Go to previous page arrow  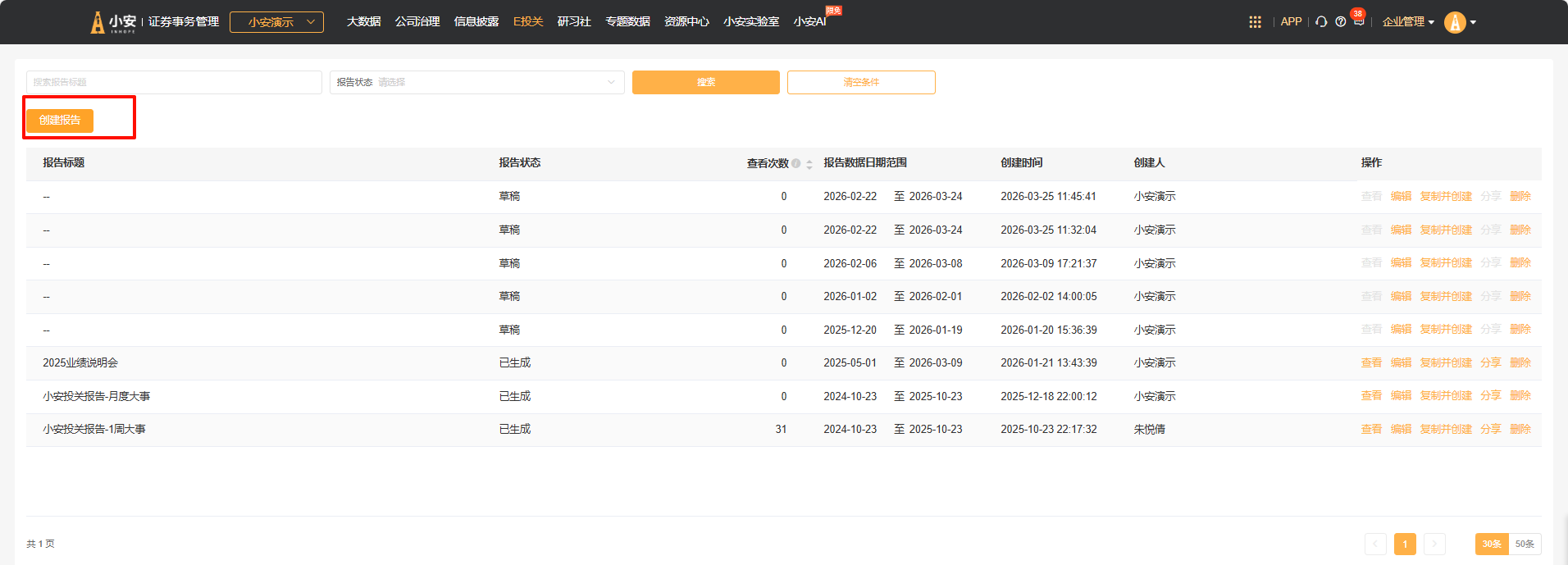pyautogui.click(x=1375, y=544)
